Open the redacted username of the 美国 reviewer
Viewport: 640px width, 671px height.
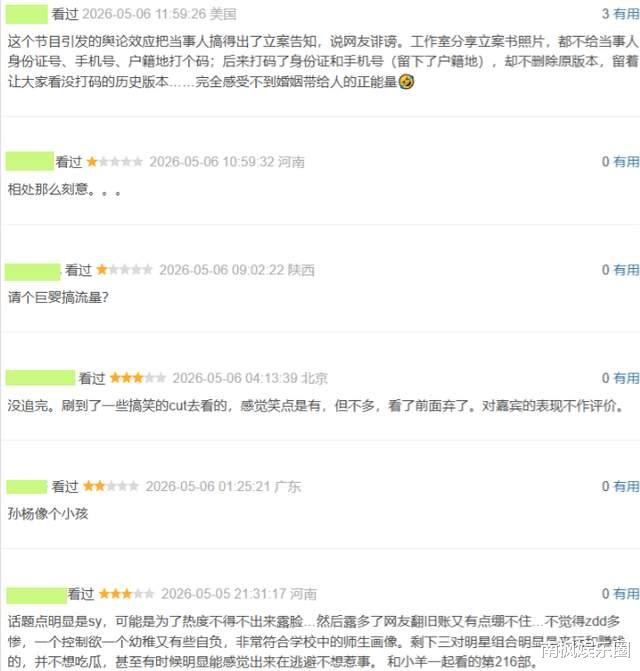pos(27,14)
